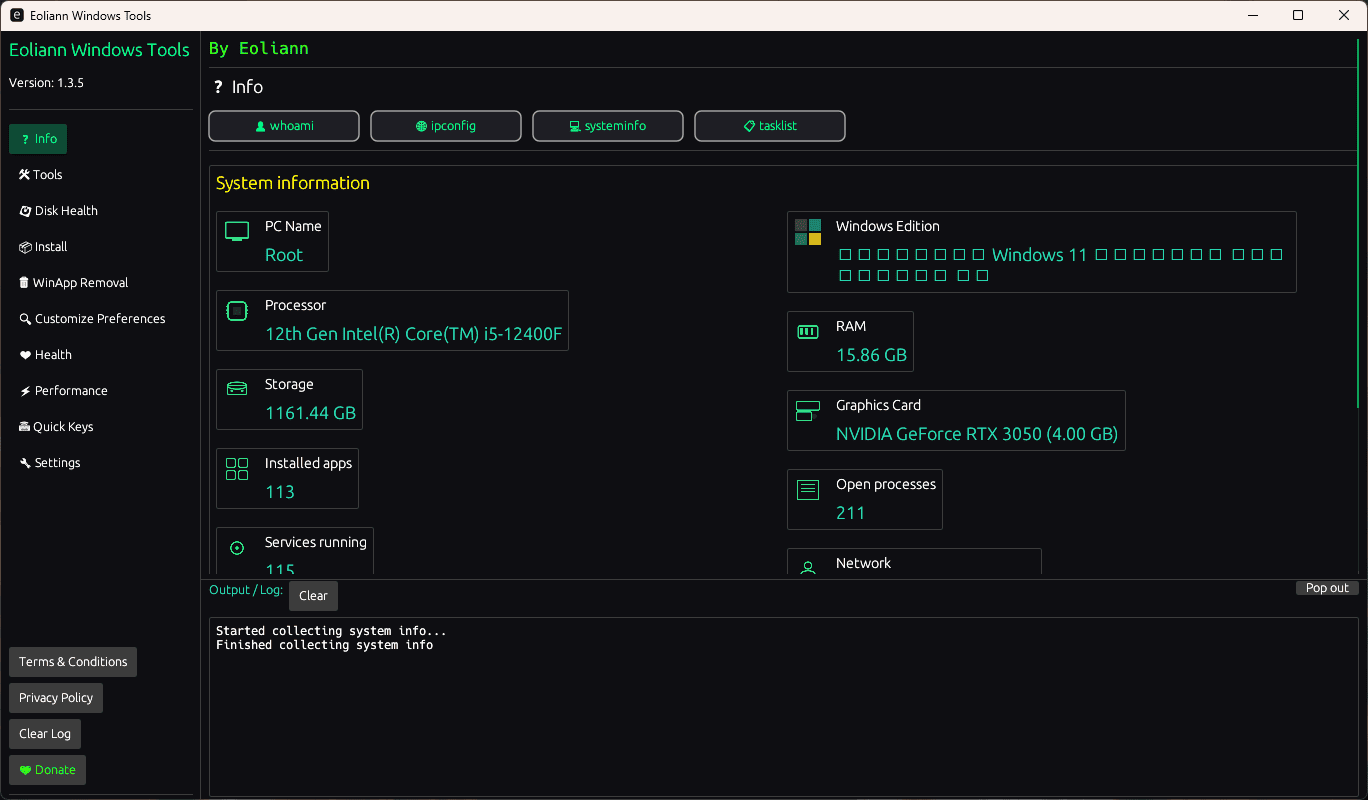Click the magnifier icon beside Customize Preferences
The height and width of the screenshot is (800, 1368).
26,319
